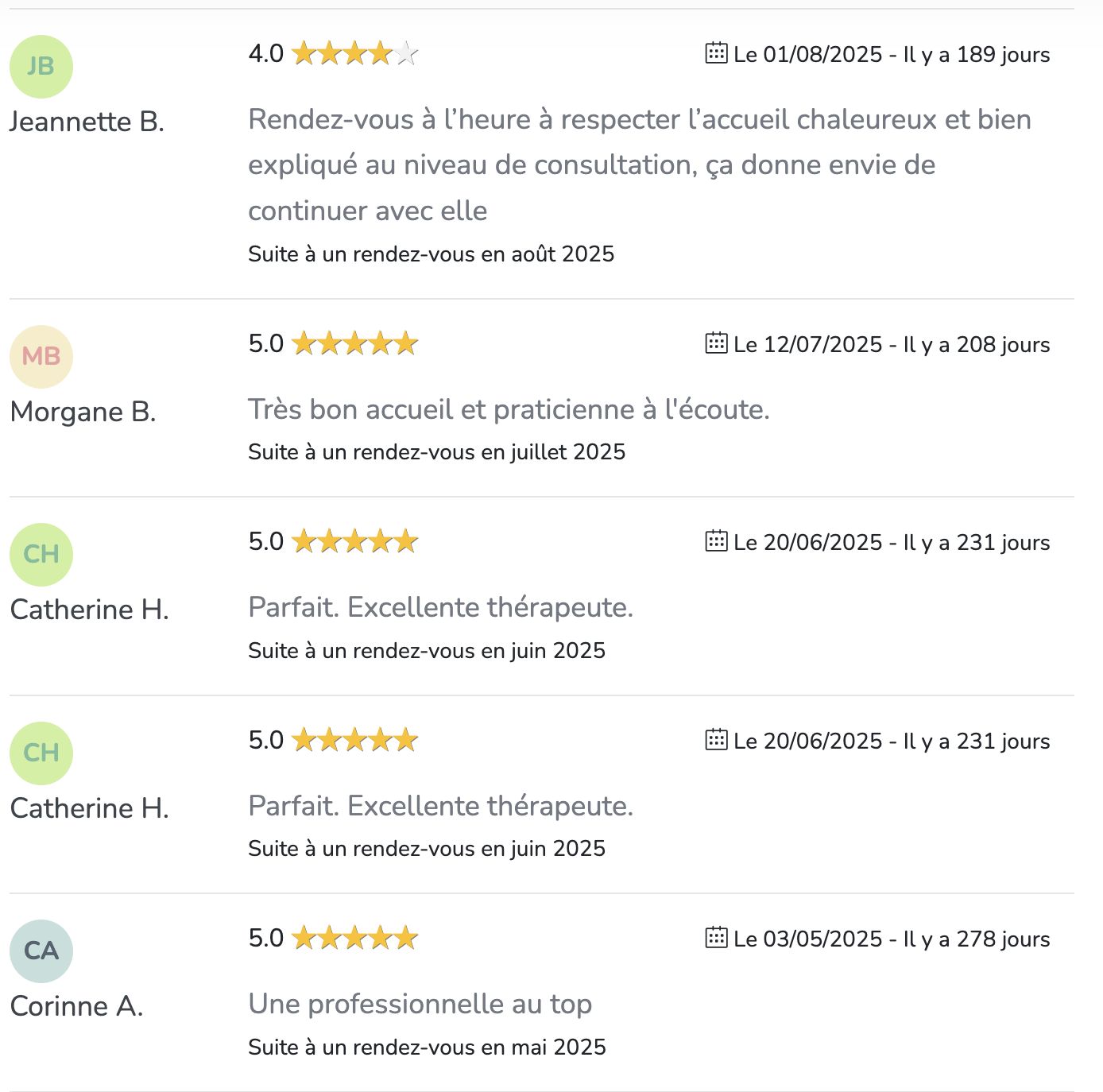1103x1092 pixels.
Task: Select the star rating on Corinne A.'s review
Action: click(354, 939)
